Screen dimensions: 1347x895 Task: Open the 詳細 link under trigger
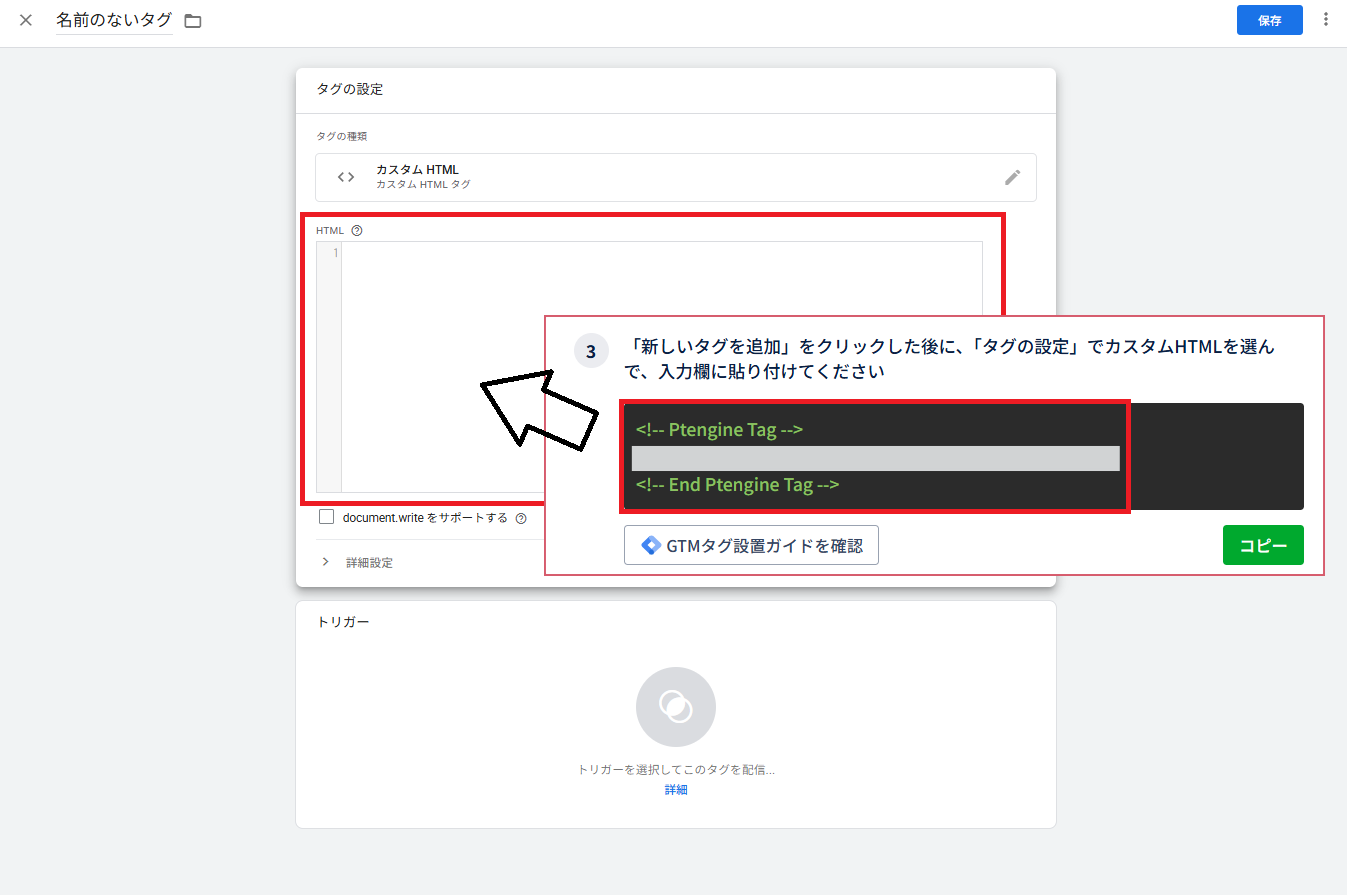676,790
